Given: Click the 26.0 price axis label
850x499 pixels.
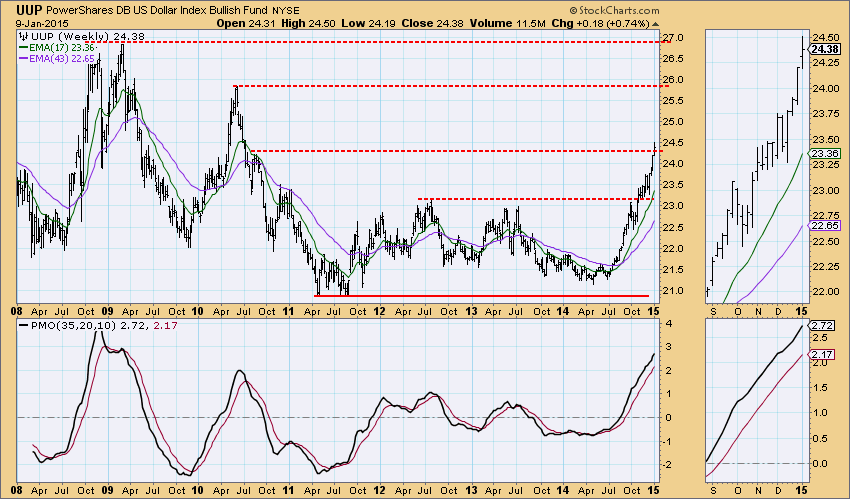Looking at the screenshot, I should 675,80.
